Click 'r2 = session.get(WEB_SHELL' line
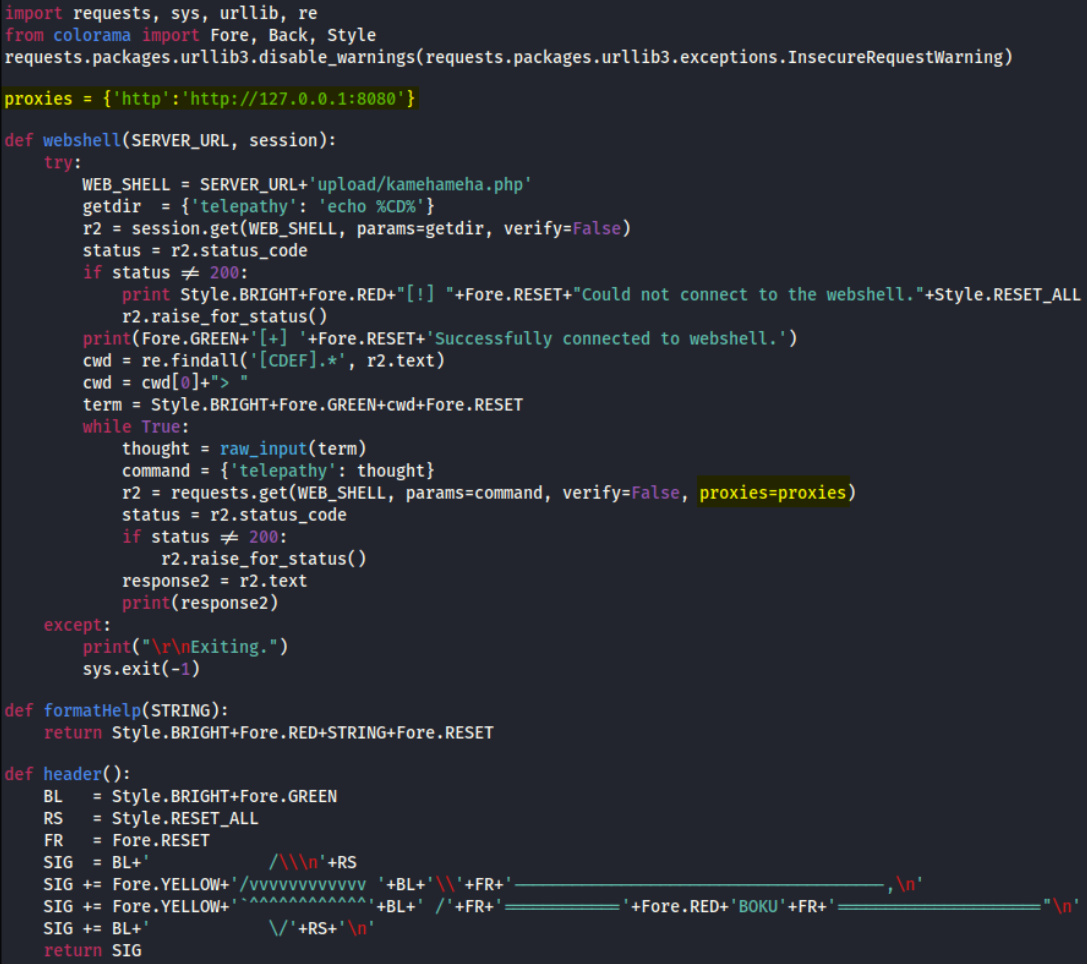Image resolution: width=1087 pixels, height=964 pixels. pyautogui.click(x=356, y=229)
